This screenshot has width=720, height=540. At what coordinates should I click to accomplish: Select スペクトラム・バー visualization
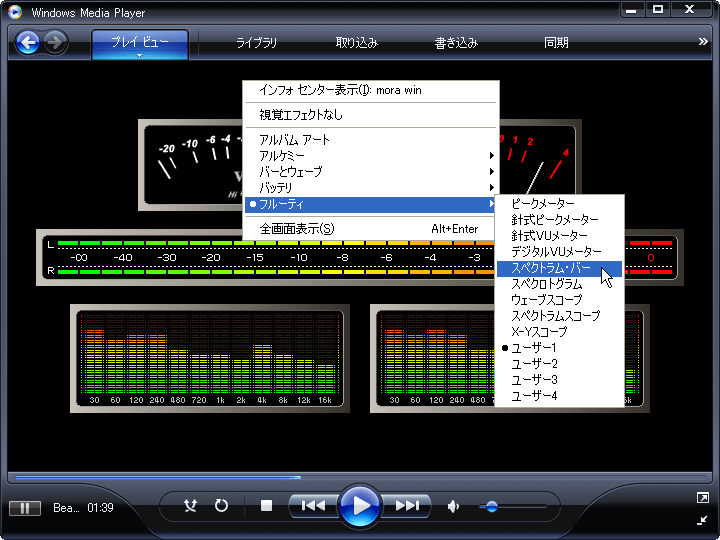[x=559, y=268]
